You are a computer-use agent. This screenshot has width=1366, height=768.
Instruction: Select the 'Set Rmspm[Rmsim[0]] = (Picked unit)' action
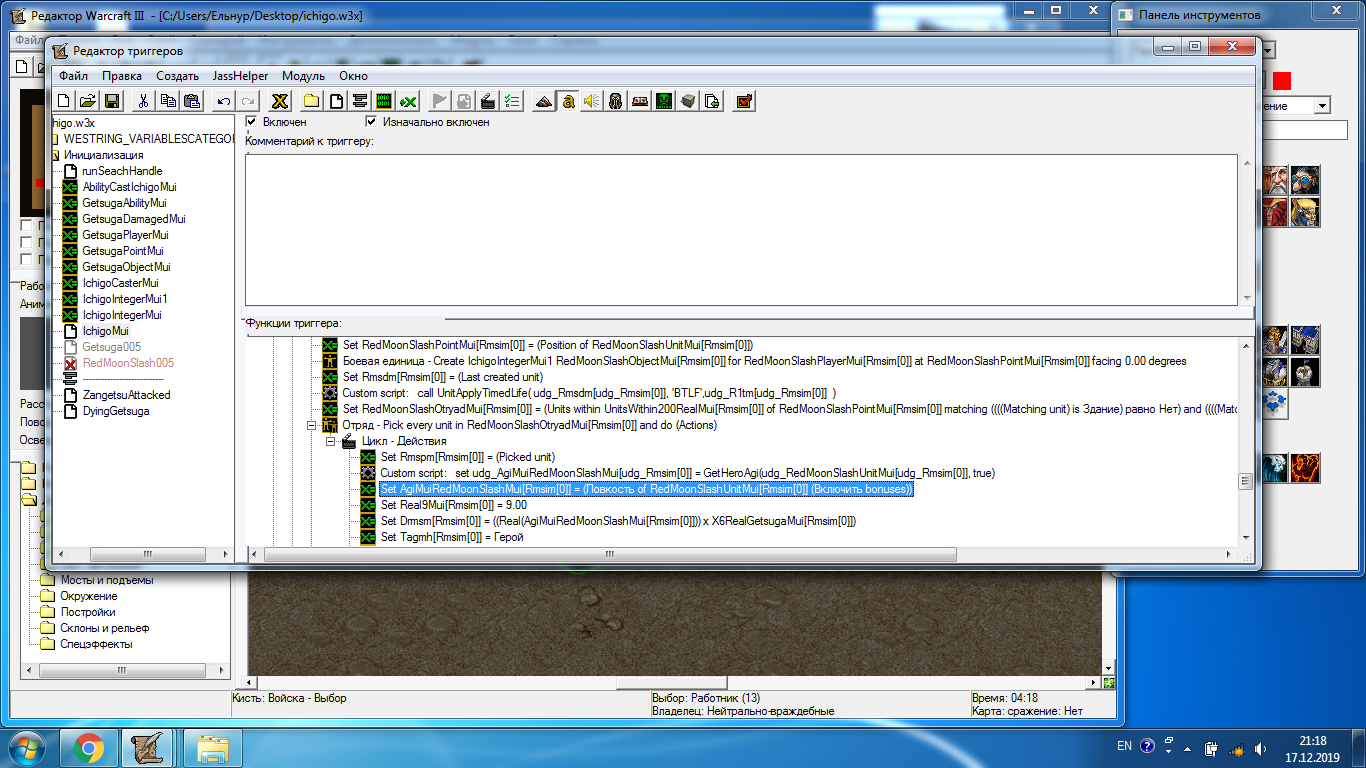(x=468, y=457)
